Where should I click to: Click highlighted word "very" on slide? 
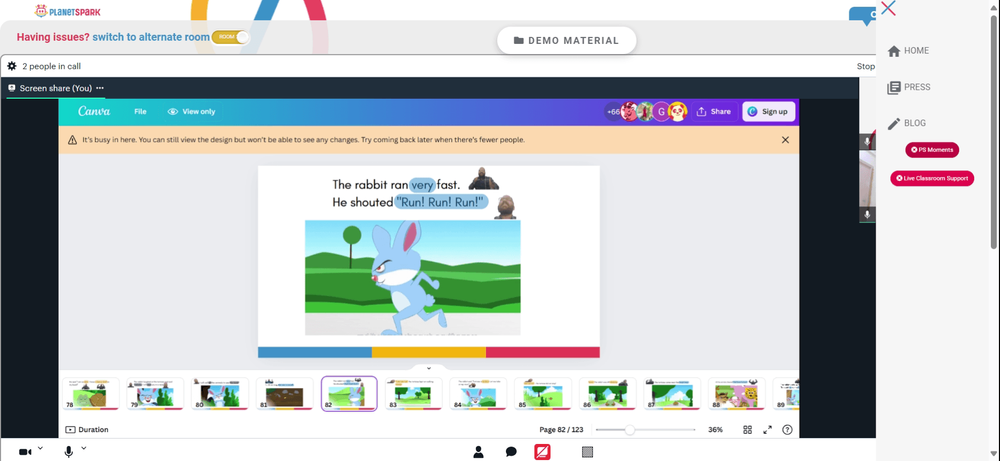[x=422, y=185]
